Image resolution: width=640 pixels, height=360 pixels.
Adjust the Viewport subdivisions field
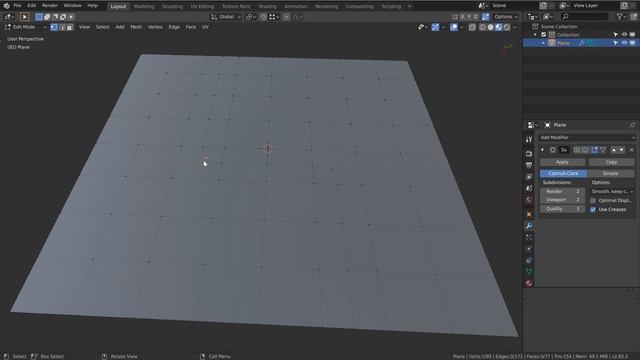tap(562, 200)
